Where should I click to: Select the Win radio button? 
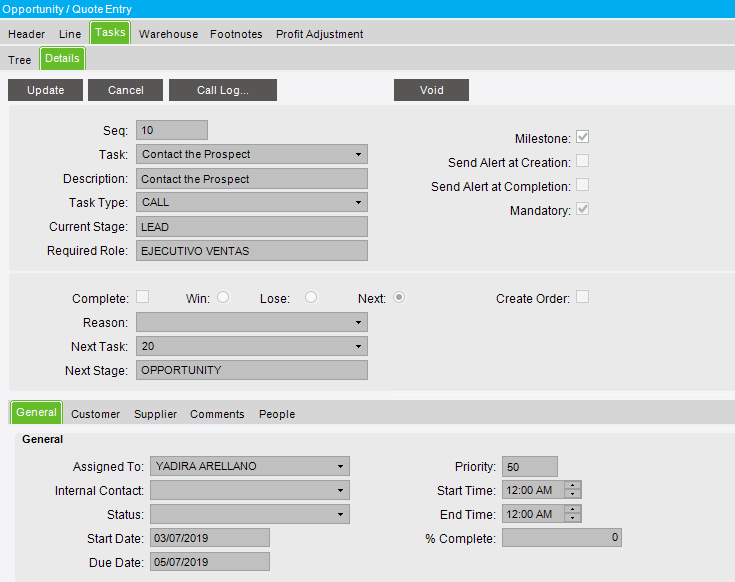pyautogui.click(x=223, y=297)
